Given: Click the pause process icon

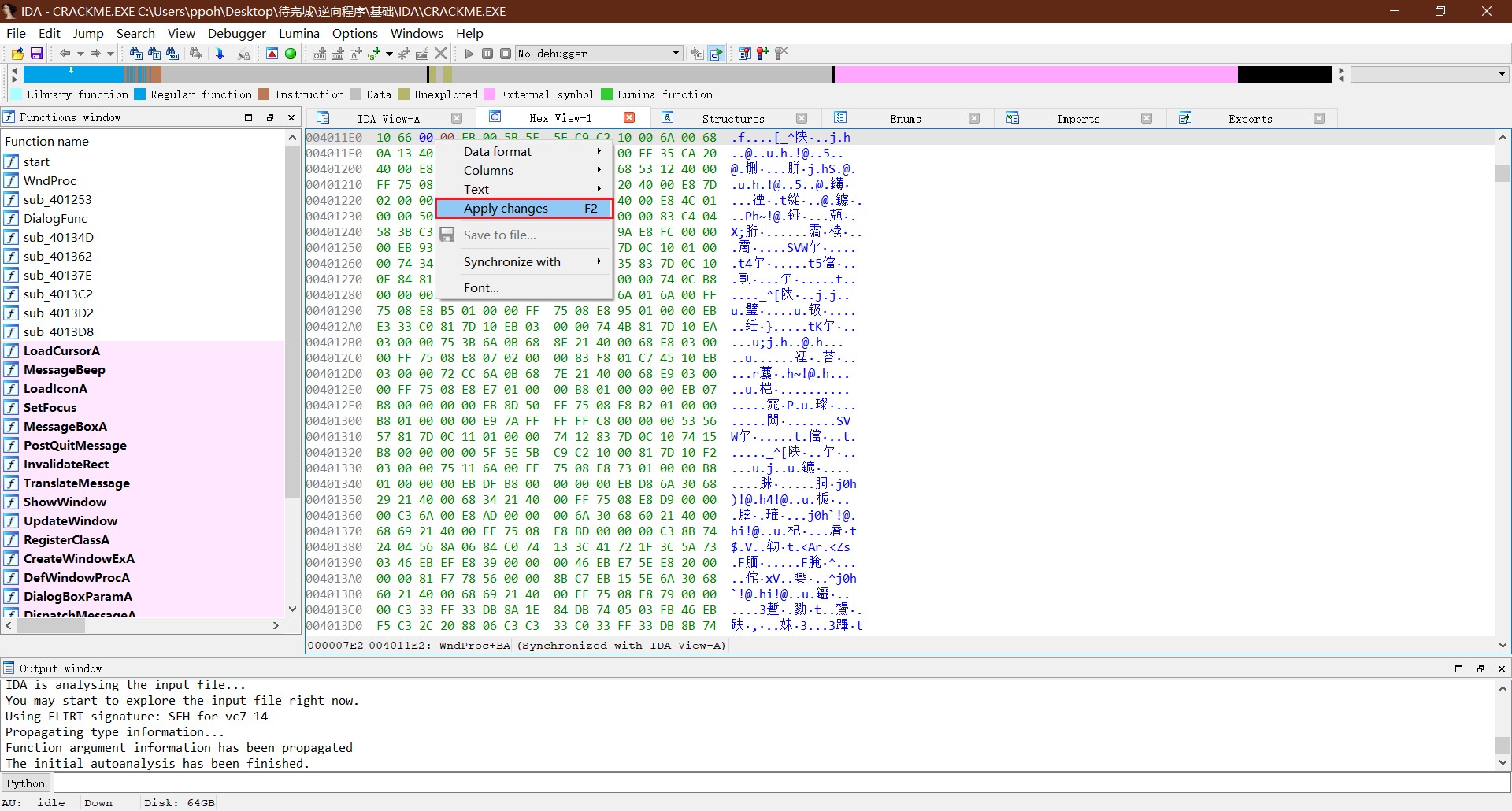Looking at the screenshot, I should [487, 54].
